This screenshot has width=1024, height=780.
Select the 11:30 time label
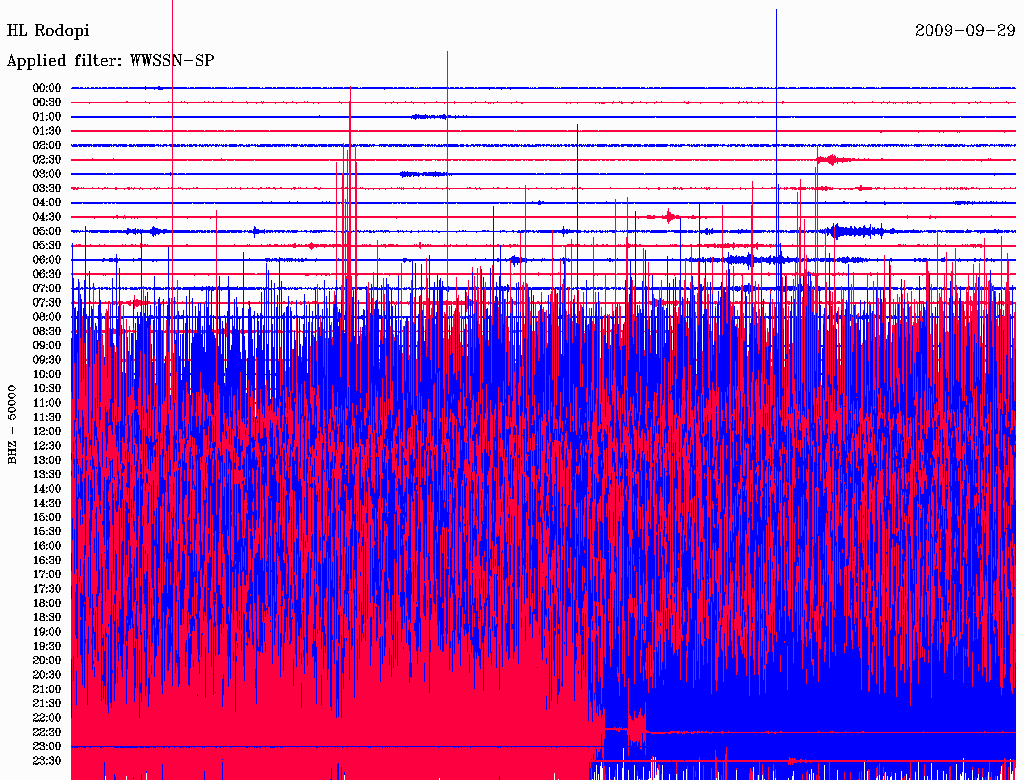47,417
